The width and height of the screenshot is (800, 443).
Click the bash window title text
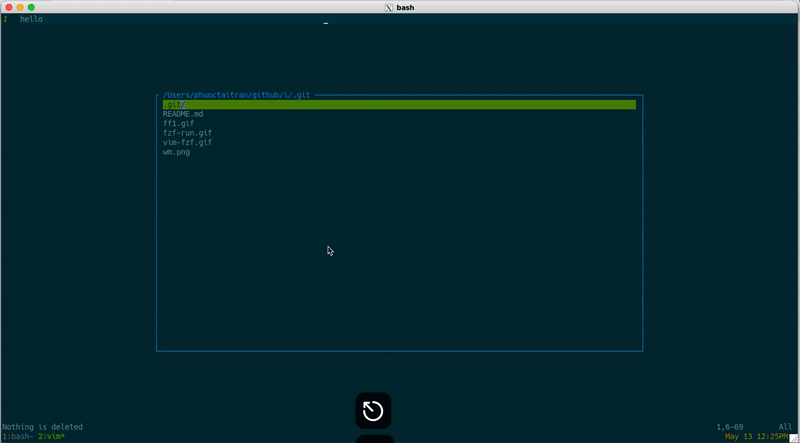point(405,8)
